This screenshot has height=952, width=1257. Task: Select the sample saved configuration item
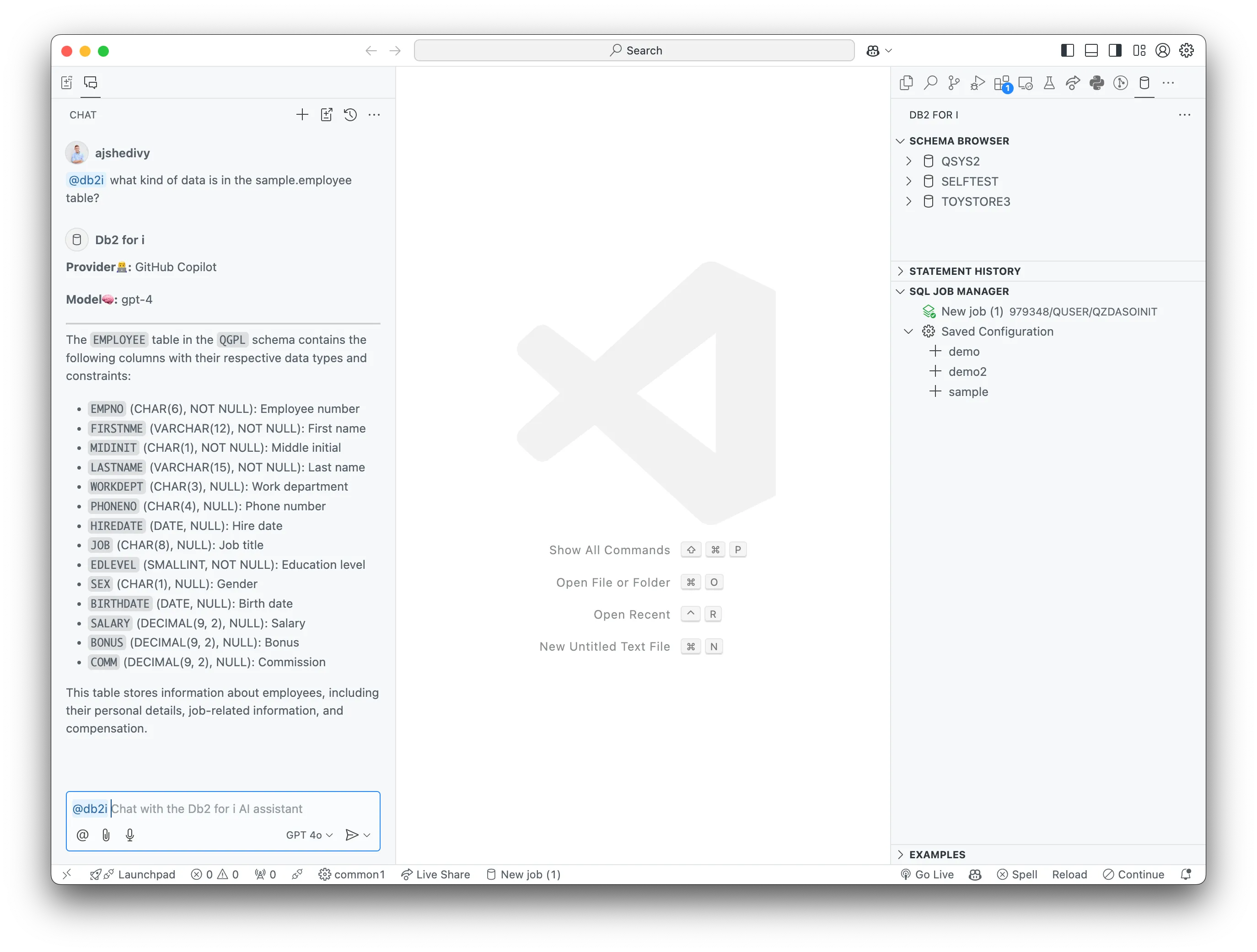click(966, 391)
